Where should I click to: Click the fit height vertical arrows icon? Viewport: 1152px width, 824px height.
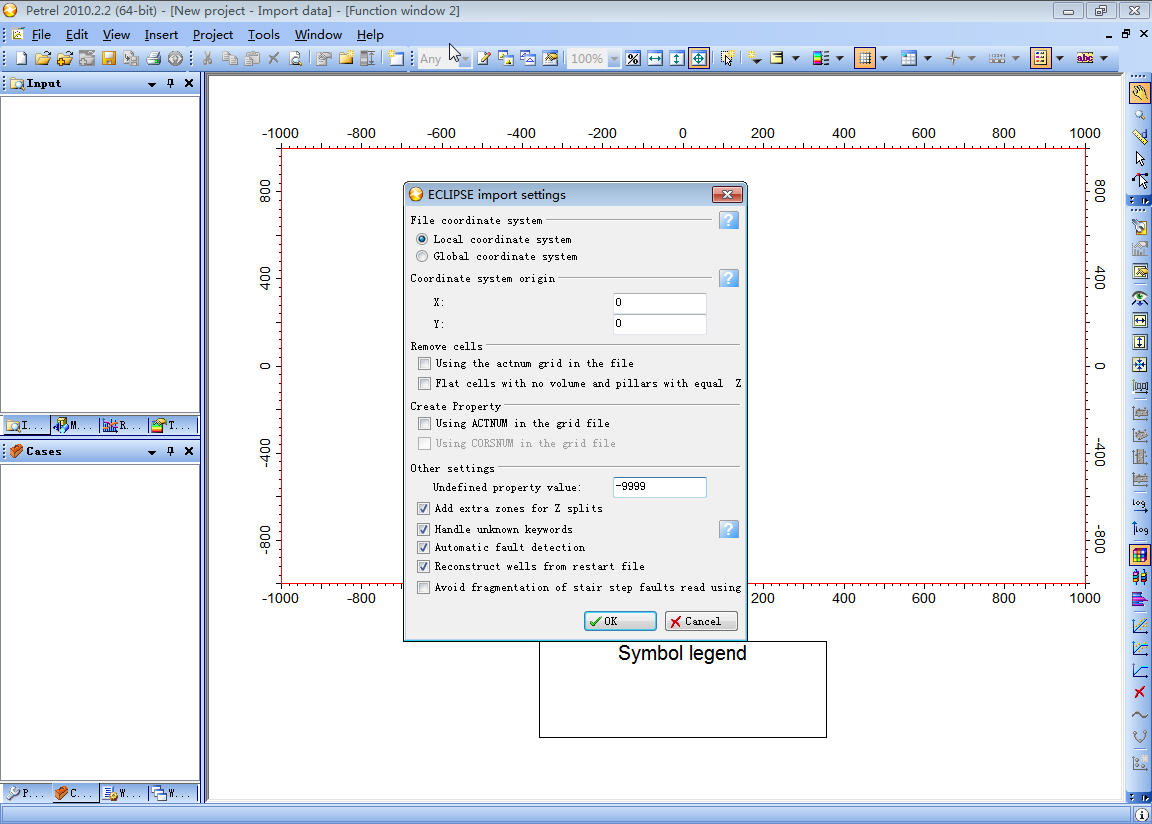(x=677, y=59)
